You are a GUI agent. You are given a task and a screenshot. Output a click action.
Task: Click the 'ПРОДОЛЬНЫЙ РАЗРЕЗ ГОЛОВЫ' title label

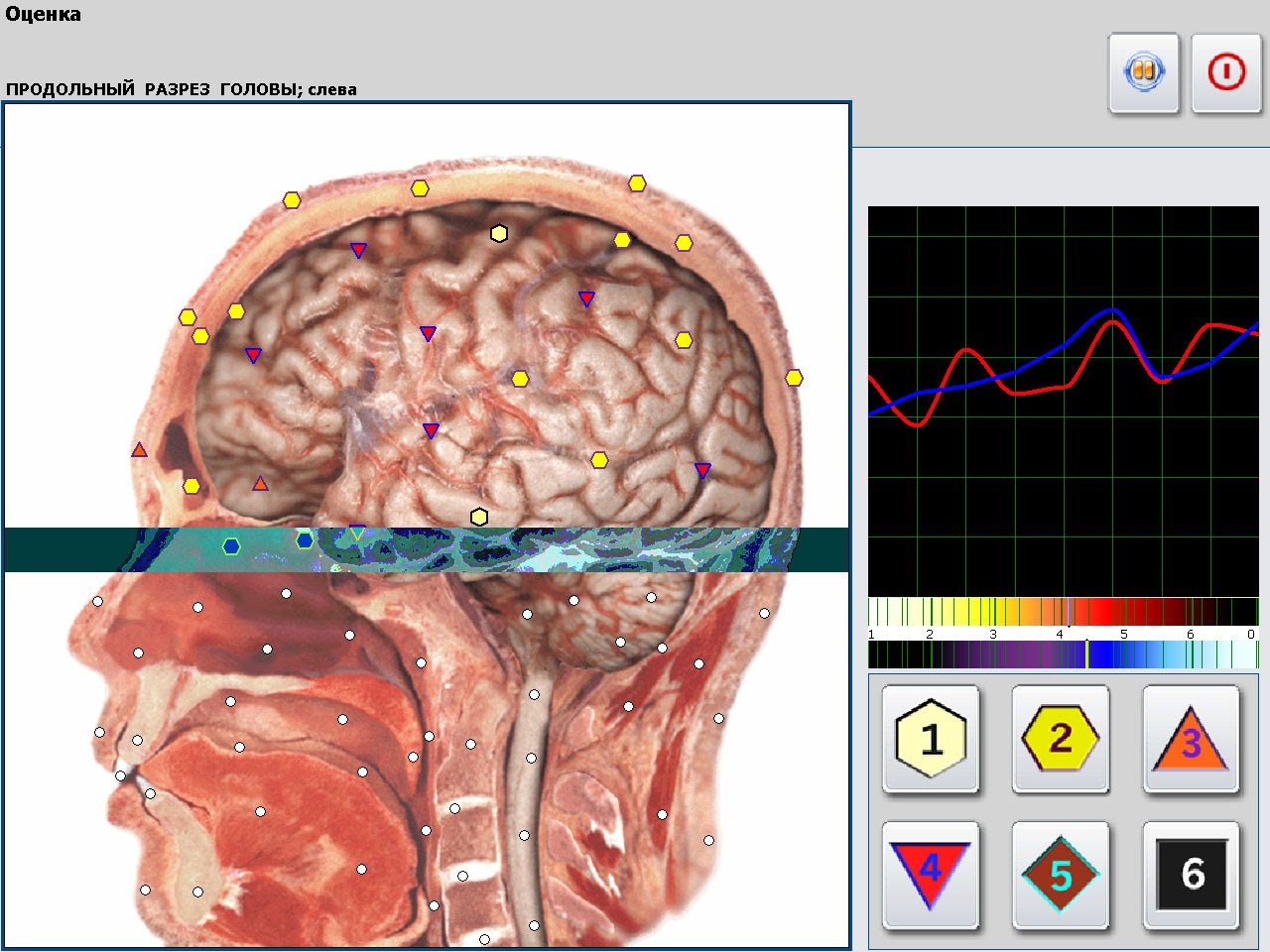[x=182, y=89]
